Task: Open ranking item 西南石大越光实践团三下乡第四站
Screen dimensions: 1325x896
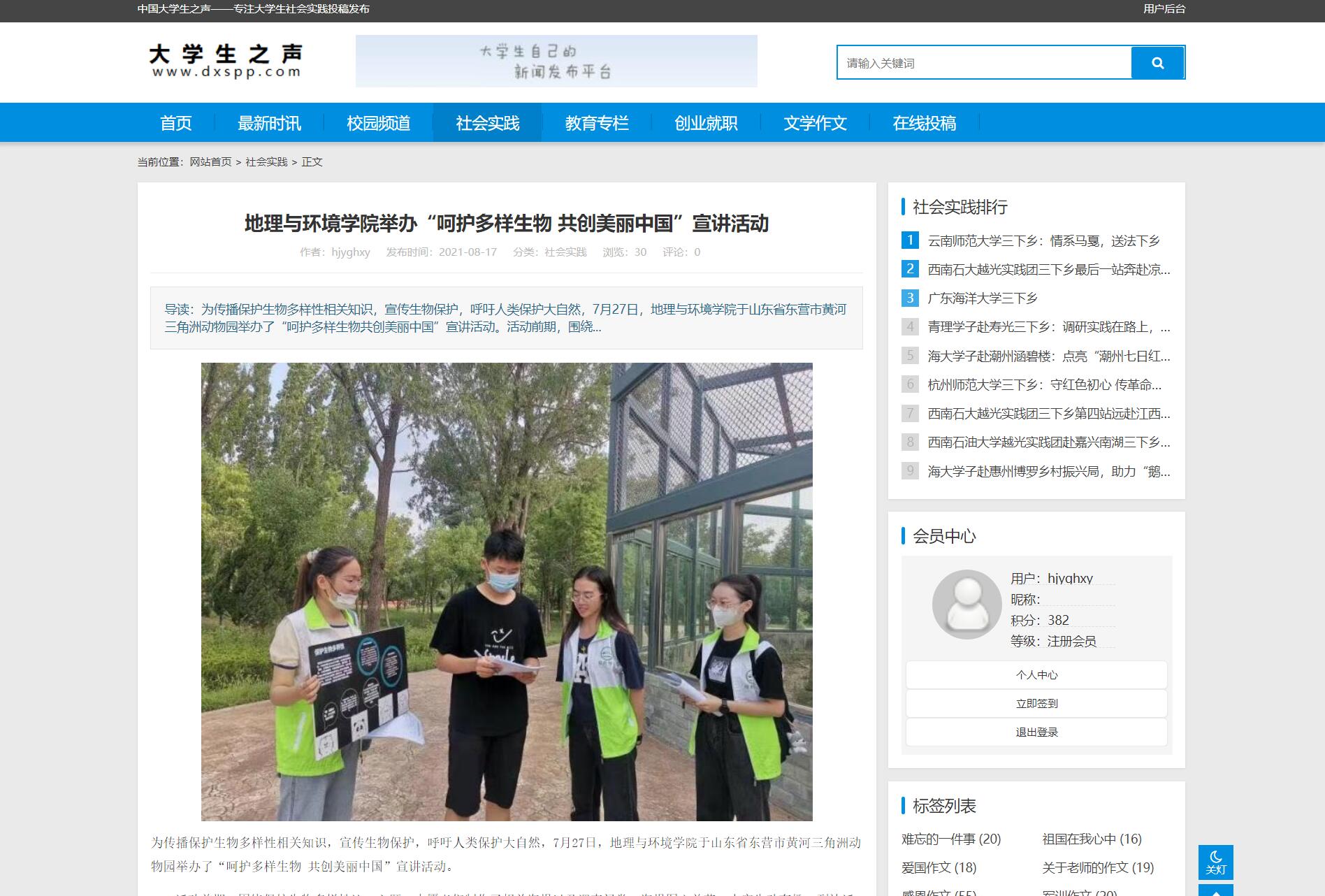Action: point(1048,414)
